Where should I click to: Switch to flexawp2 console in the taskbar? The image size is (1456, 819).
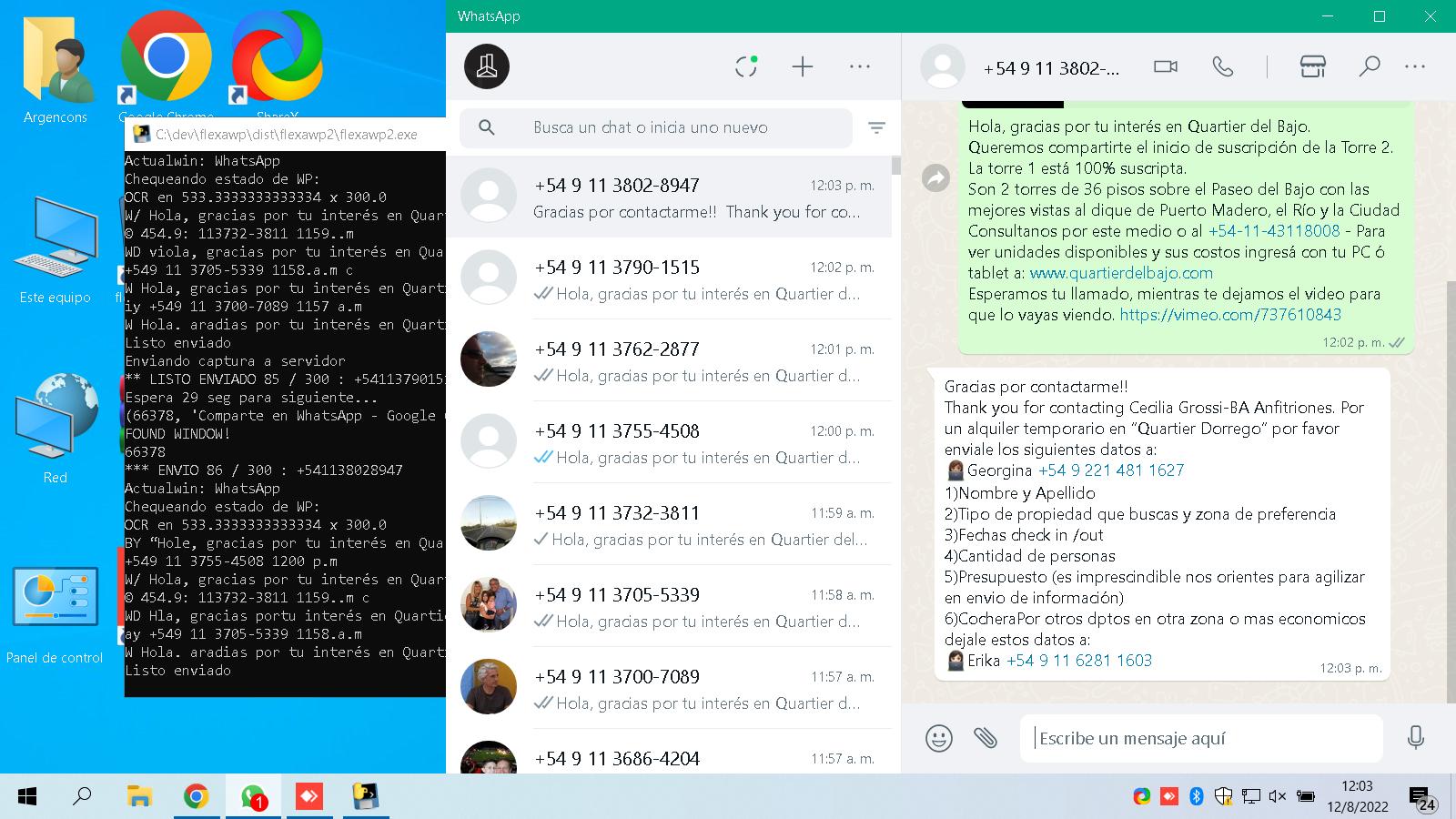click(365, 797)
